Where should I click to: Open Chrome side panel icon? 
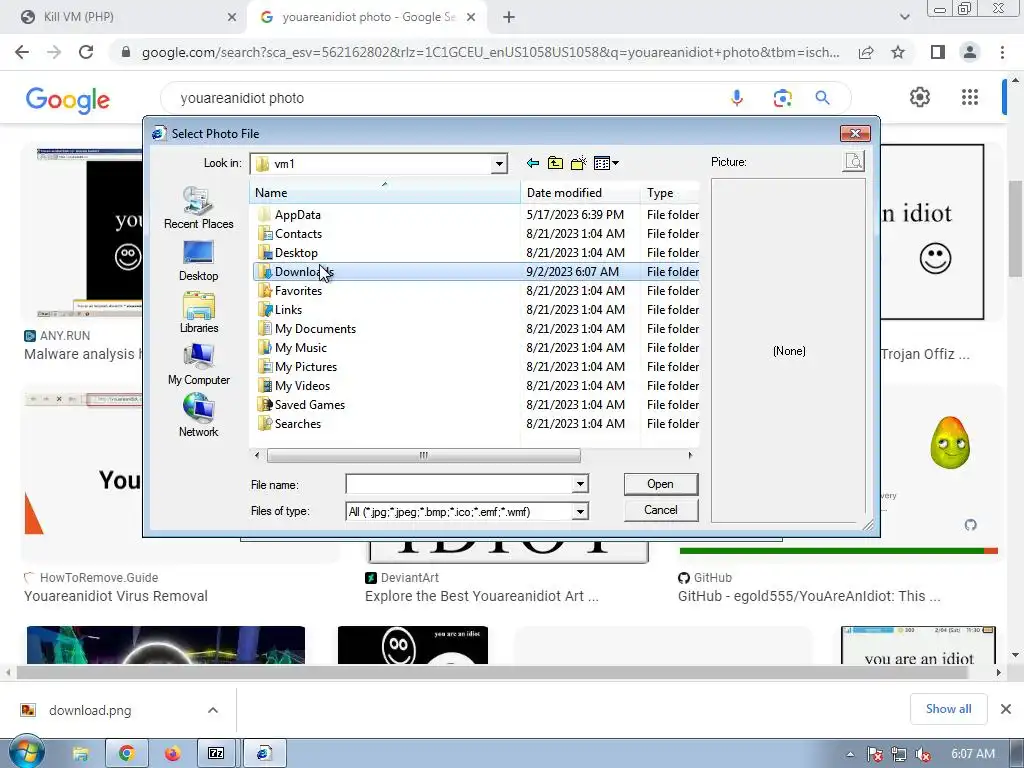tap(938, 52)
